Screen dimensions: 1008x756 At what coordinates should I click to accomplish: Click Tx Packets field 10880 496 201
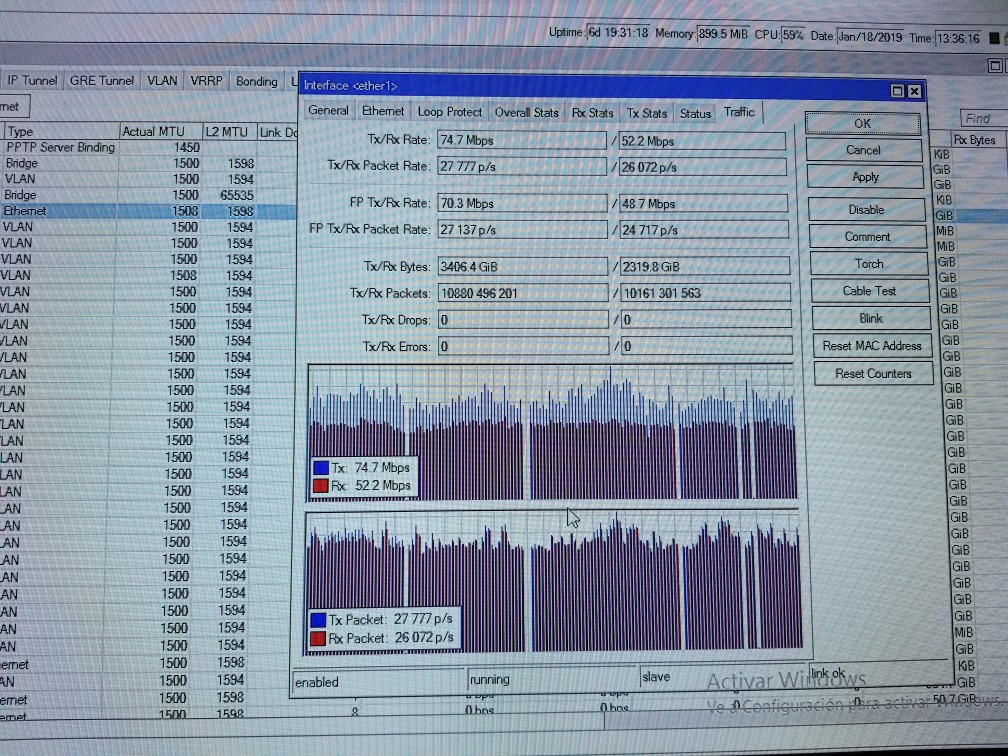(x=523, y=293)
